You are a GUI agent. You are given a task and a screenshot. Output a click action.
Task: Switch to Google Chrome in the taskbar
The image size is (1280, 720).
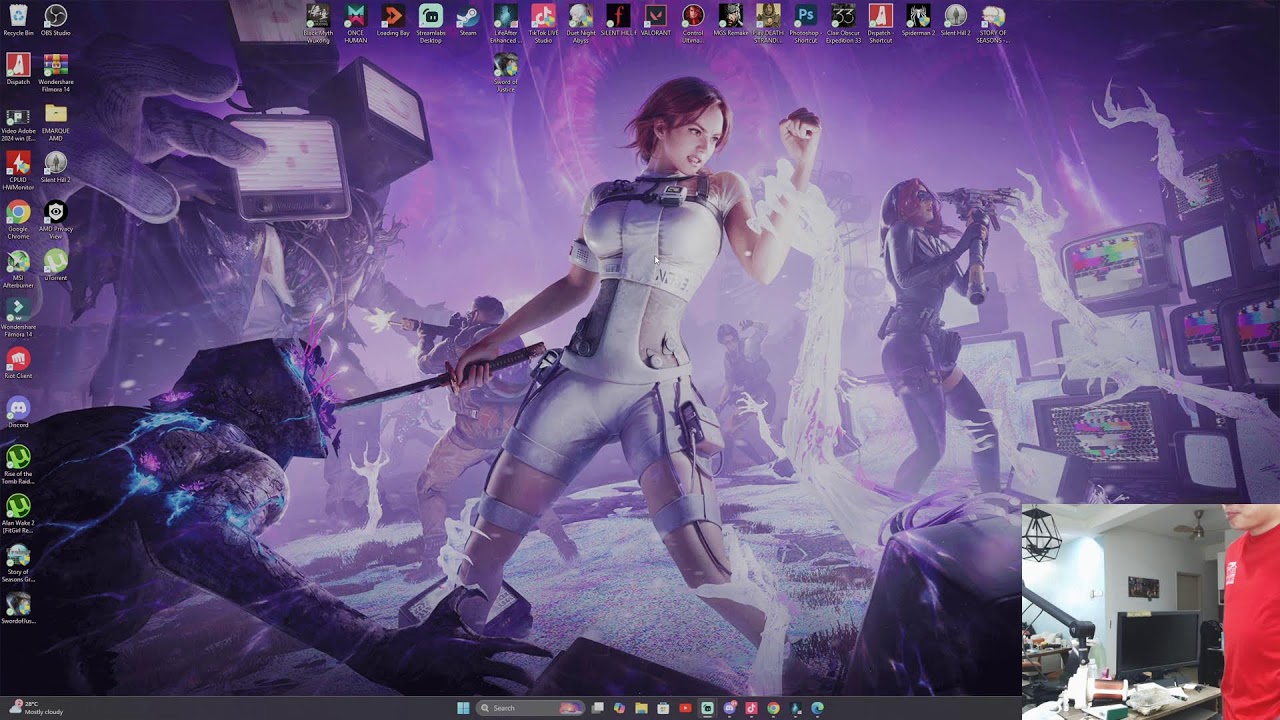773,708
